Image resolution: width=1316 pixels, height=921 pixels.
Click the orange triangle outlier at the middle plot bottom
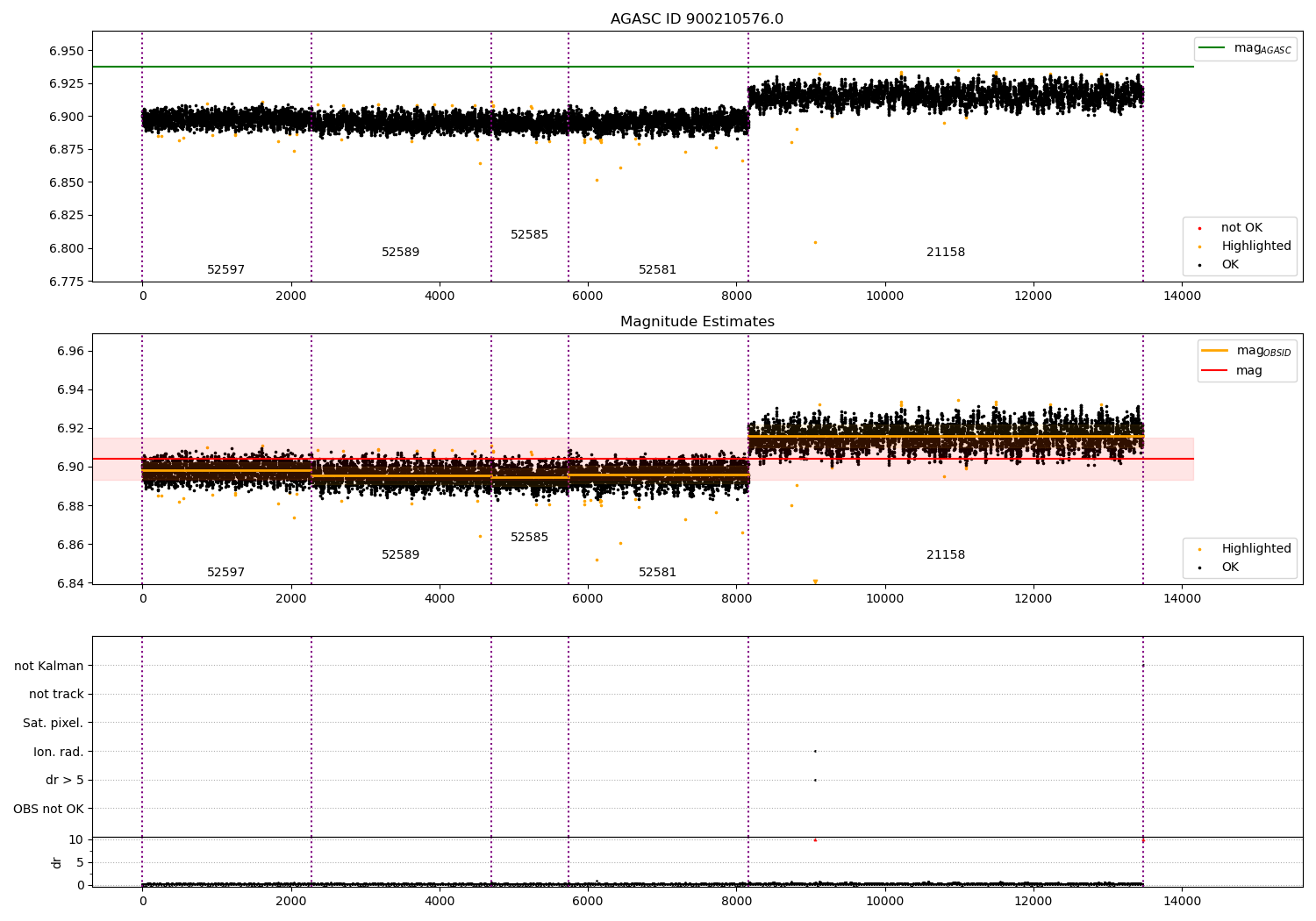[x=815, y=582]
